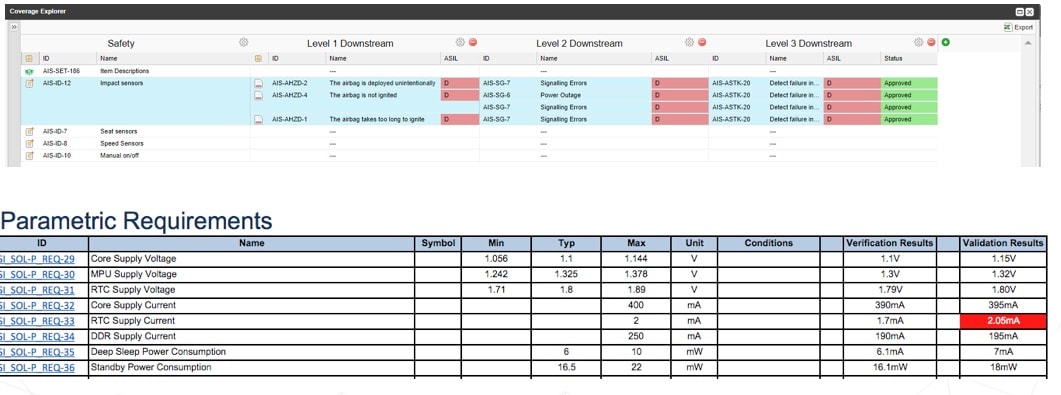
Task: Click 'The airbag takes too long to ignite'
Action: click(377, 120)
